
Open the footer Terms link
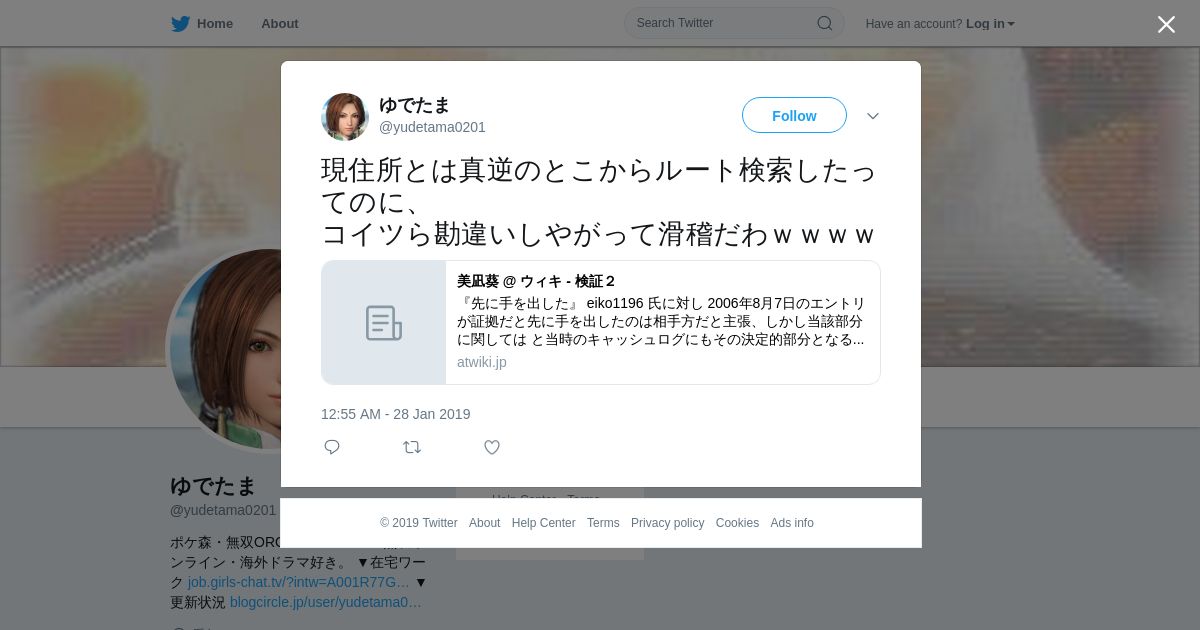coord(603,523)
